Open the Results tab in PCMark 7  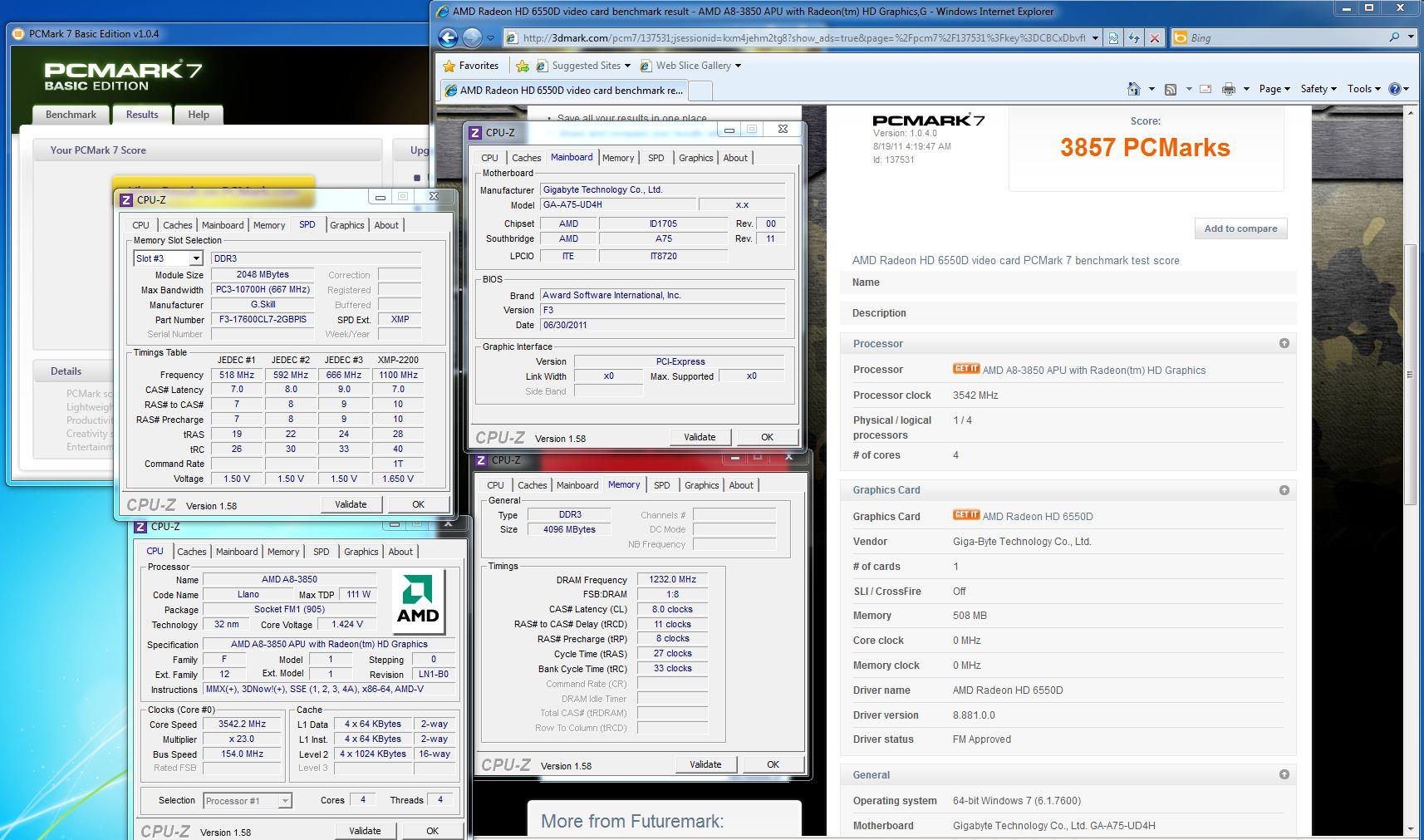pyautogui.click(x=142, y=115)
